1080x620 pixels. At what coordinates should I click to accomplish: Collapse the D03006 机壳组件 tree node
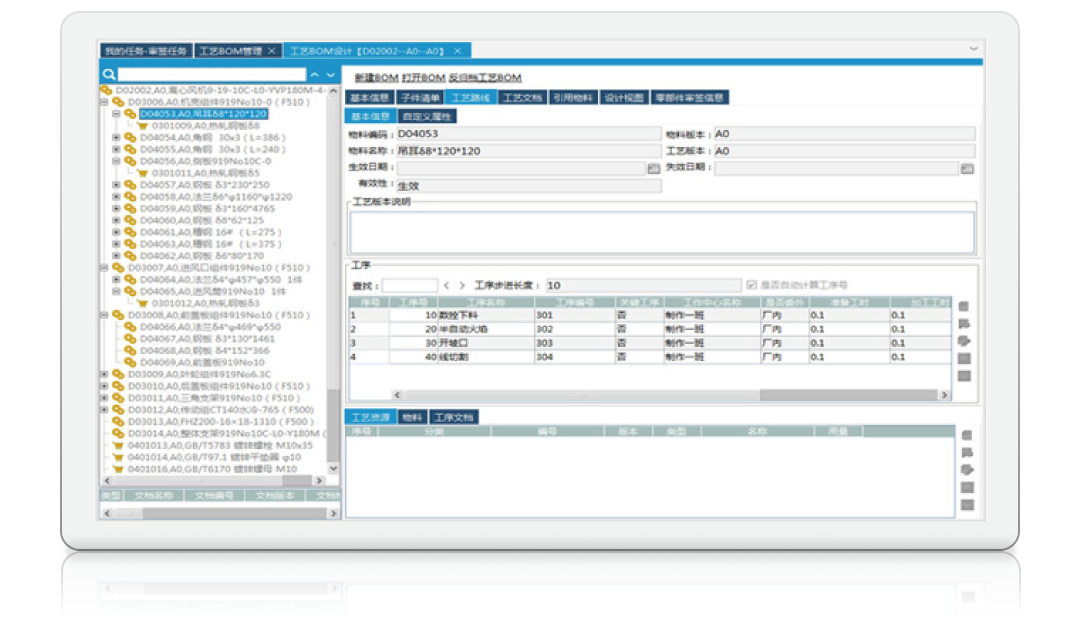pos(104,102)
